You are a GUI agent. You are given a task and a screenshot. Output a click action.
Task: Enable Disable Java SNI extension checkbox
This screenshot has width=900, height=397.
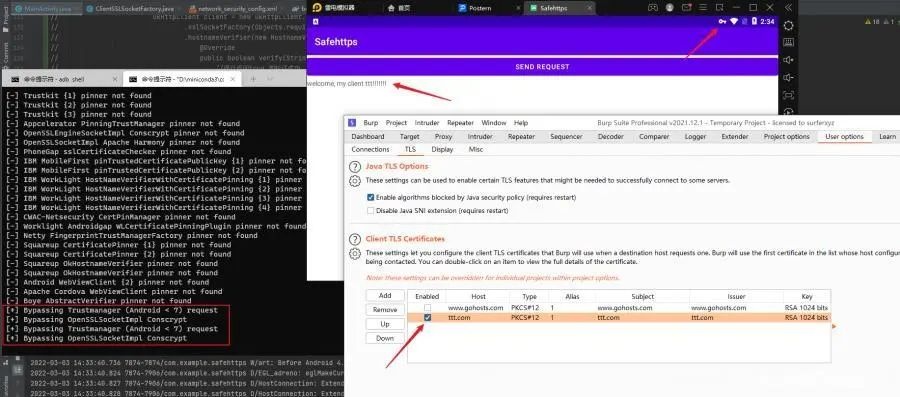coord(371,211)
